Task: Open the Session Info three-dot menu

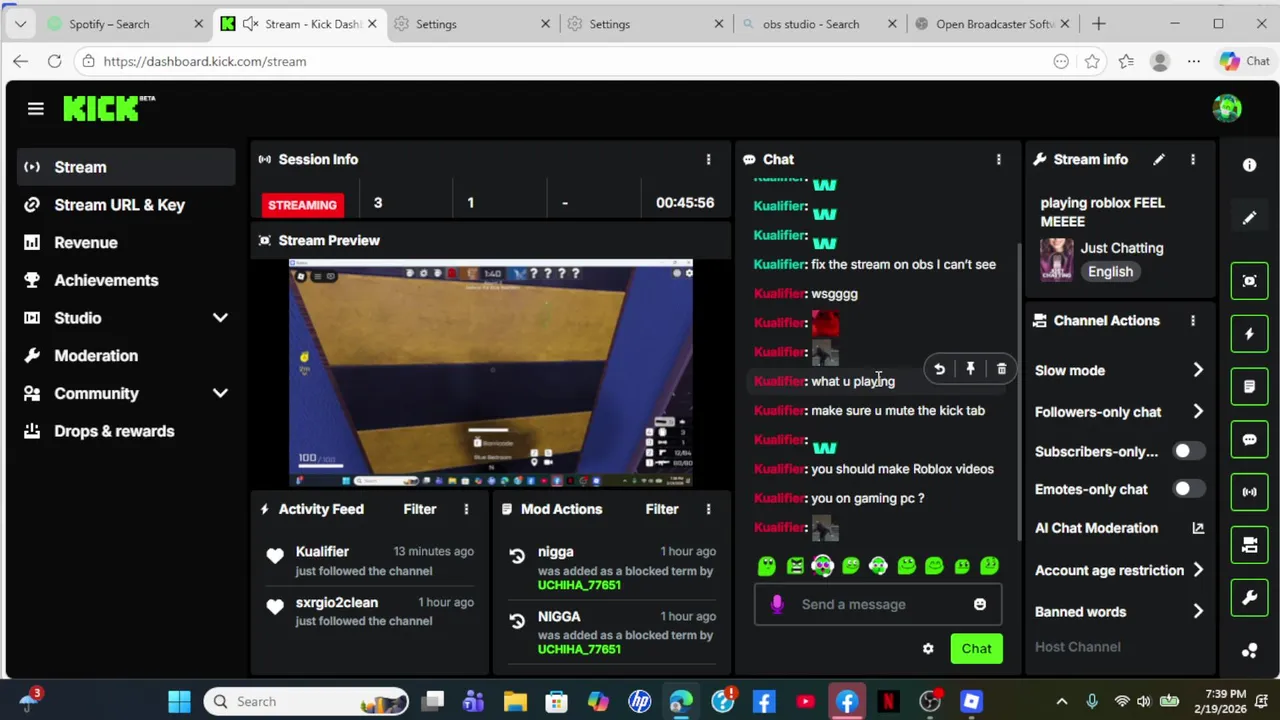Action: (708, 159)
